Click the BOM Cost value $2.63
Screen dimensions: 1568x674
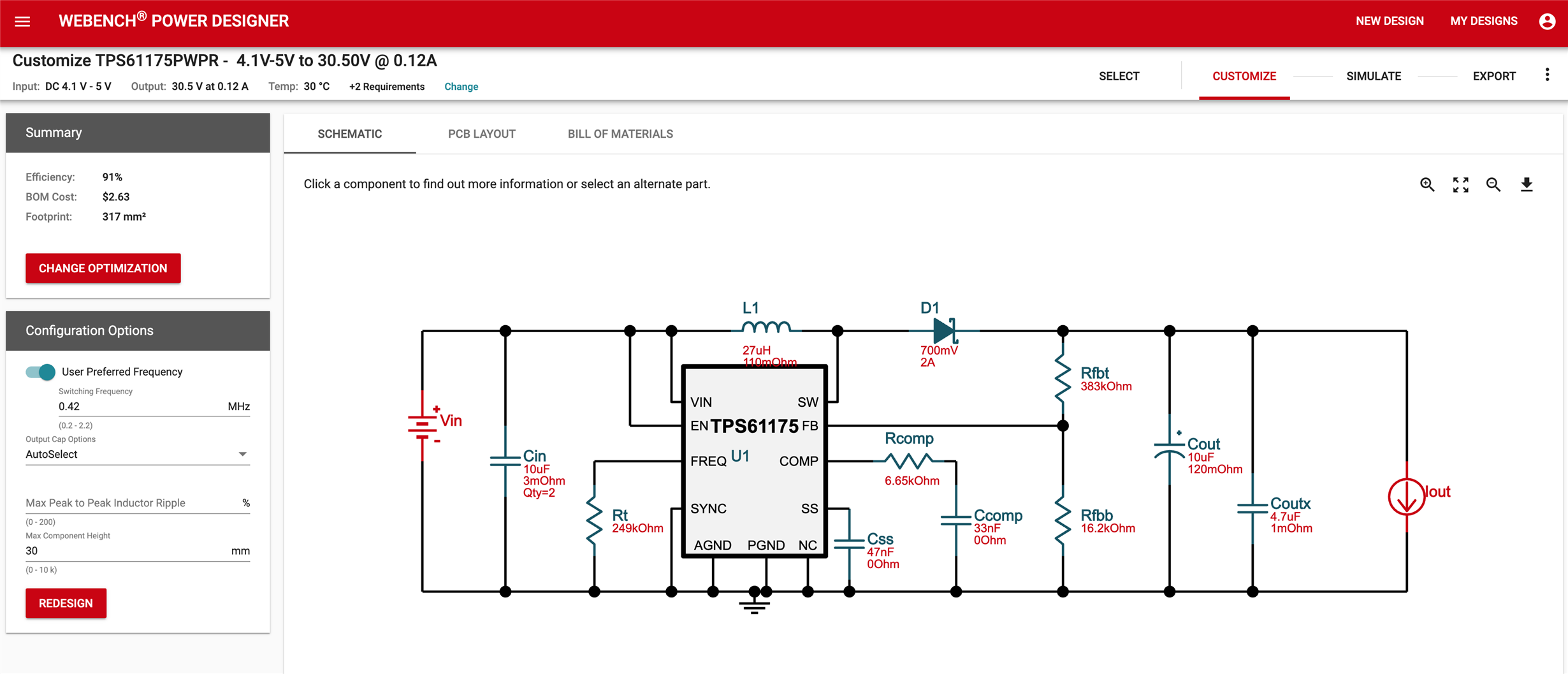tap(116, 197)
